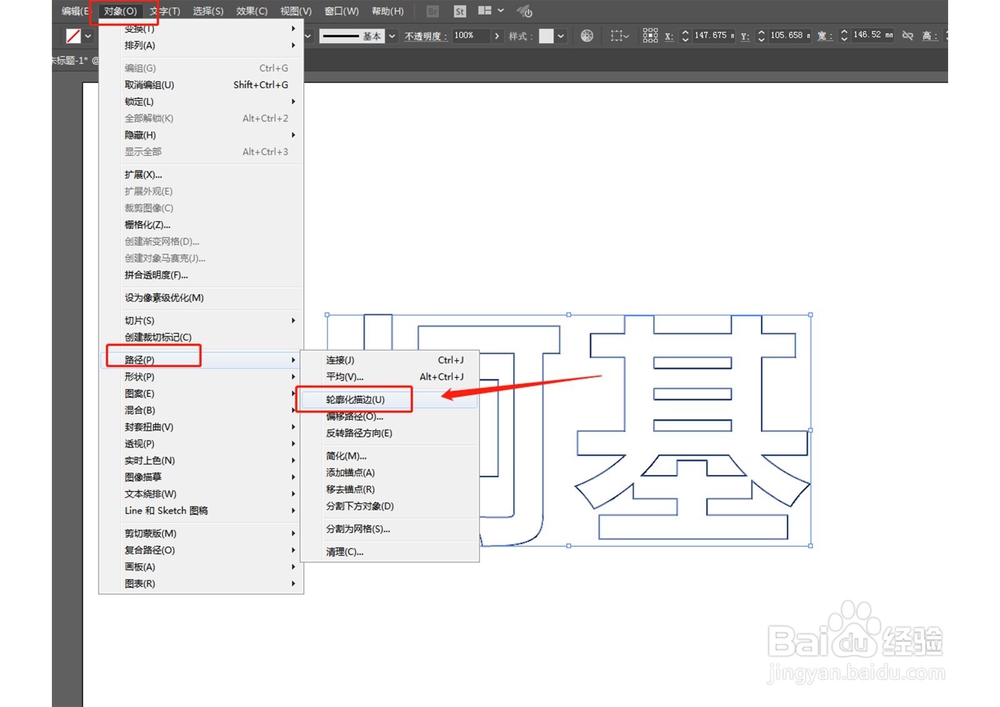The width and height of the screenshot is (1000, 707).
Task: Choose 反转路径方向(E) menu item
Action: coord(390,434)
